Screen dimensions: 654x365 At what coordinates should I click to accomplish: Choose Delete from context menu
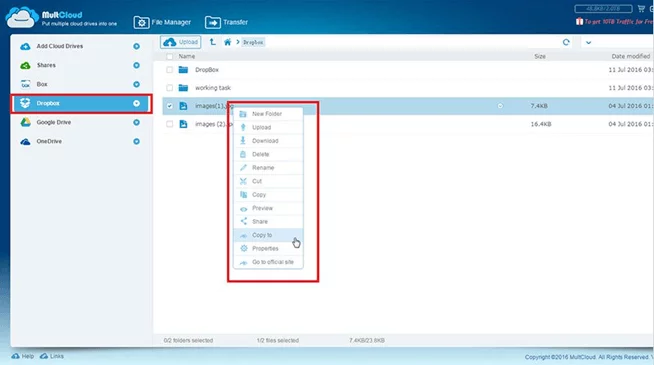coord(268,154)
